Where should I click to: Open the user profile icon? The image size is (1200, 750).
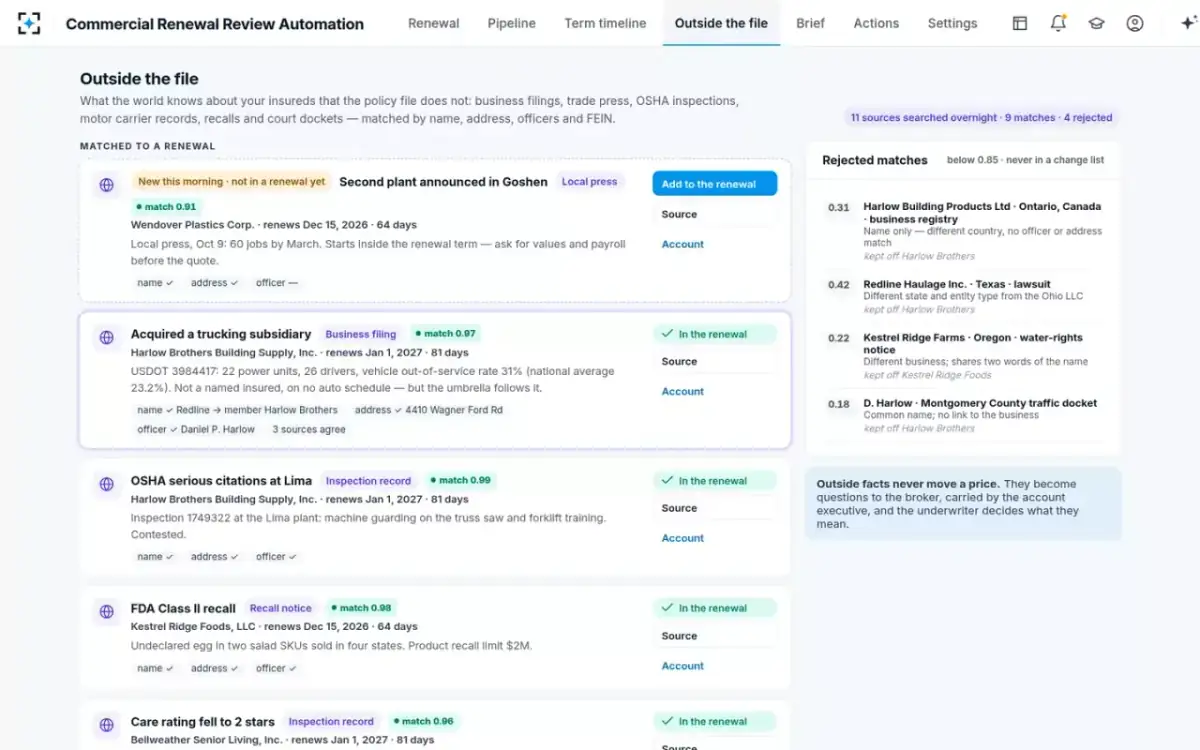click(1134, 23)
